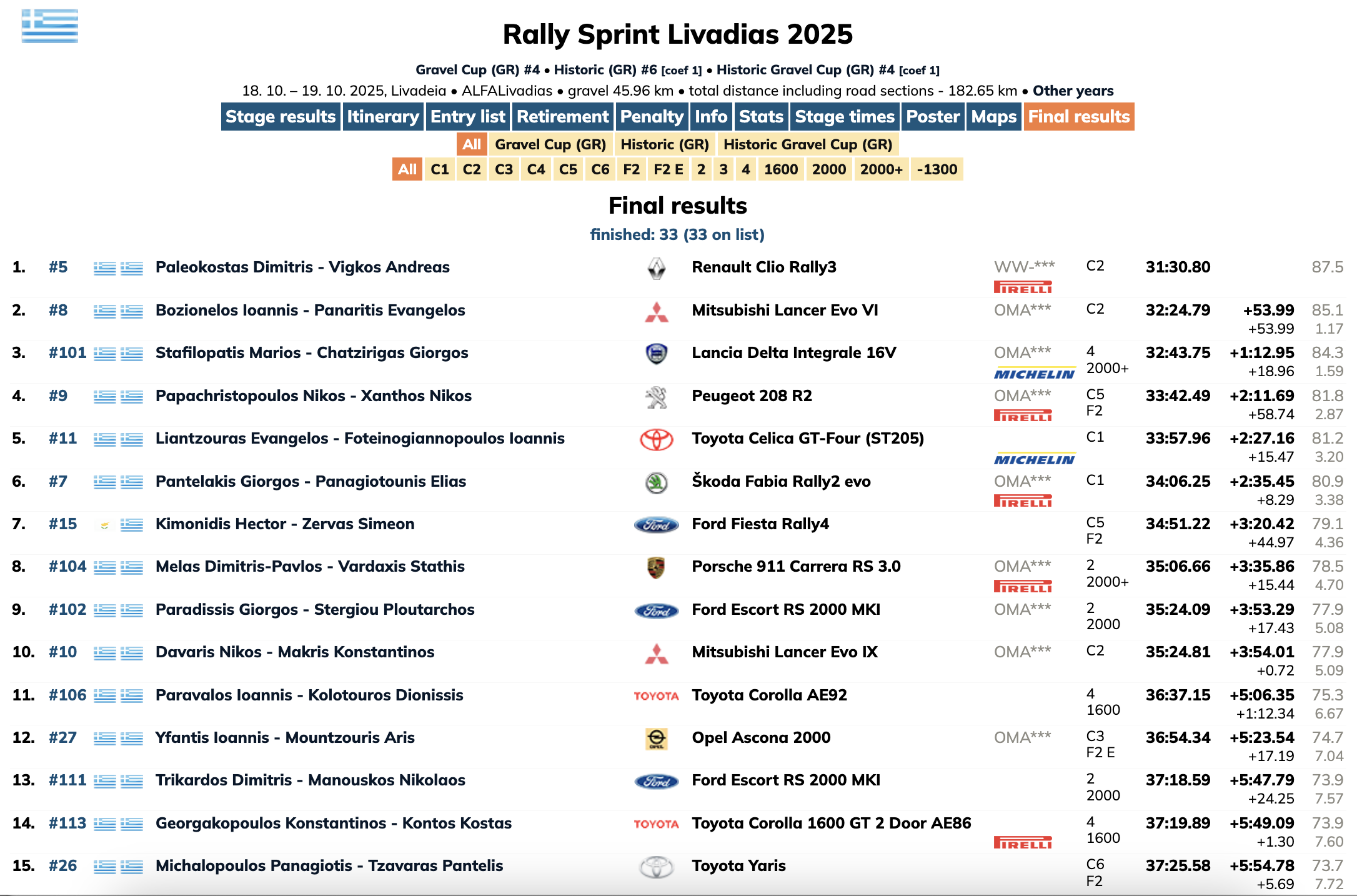The width and height of the screenshot is (1357, 896).
Task: Click start number #101 link
Action: (x=67, y=353)
